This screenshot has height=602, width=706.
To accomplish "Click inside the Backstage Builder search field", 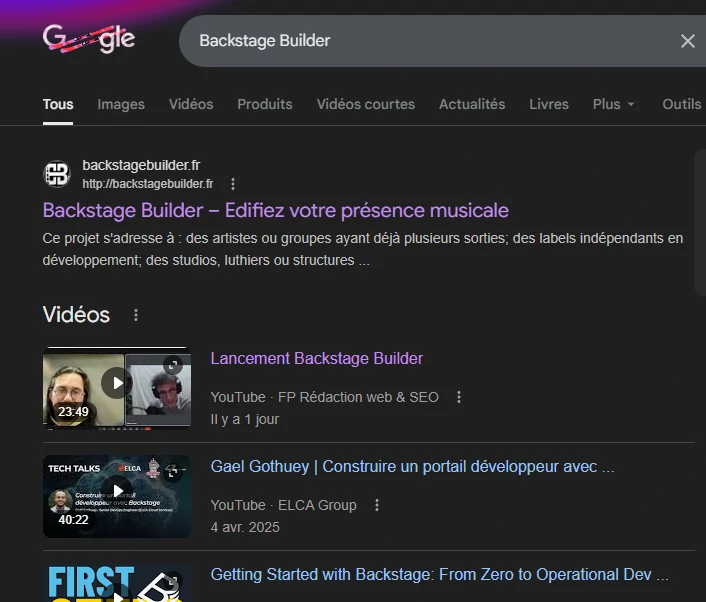I will [420, 41].
